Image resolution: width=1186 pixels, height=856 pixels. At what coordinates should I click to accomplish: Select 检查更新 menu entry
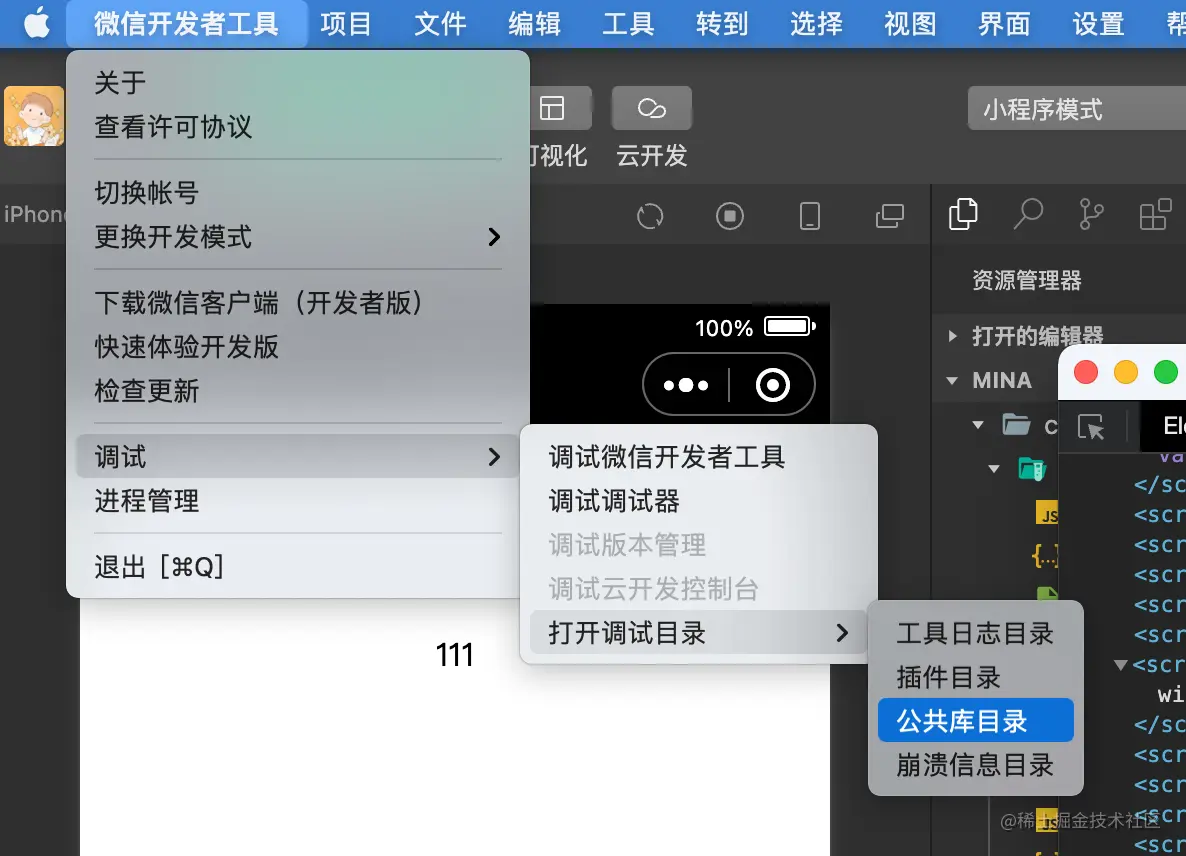coord(298,390)
